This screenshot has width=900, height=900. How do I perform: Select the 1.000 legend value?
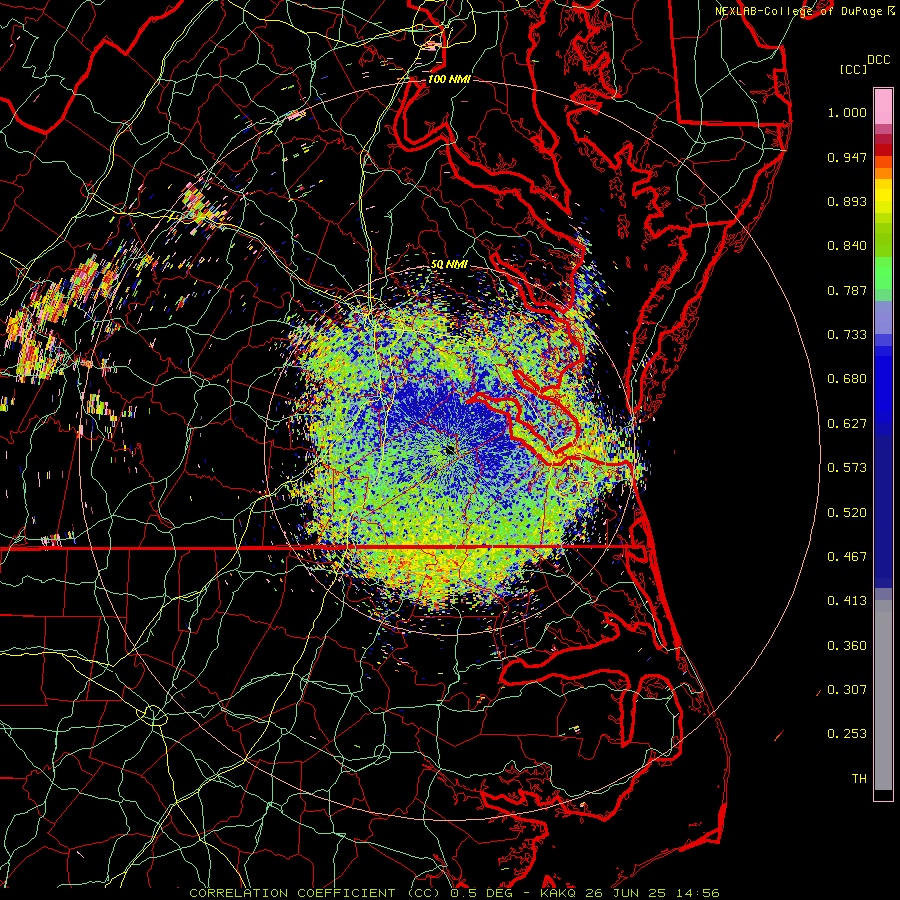pos(847,112)
